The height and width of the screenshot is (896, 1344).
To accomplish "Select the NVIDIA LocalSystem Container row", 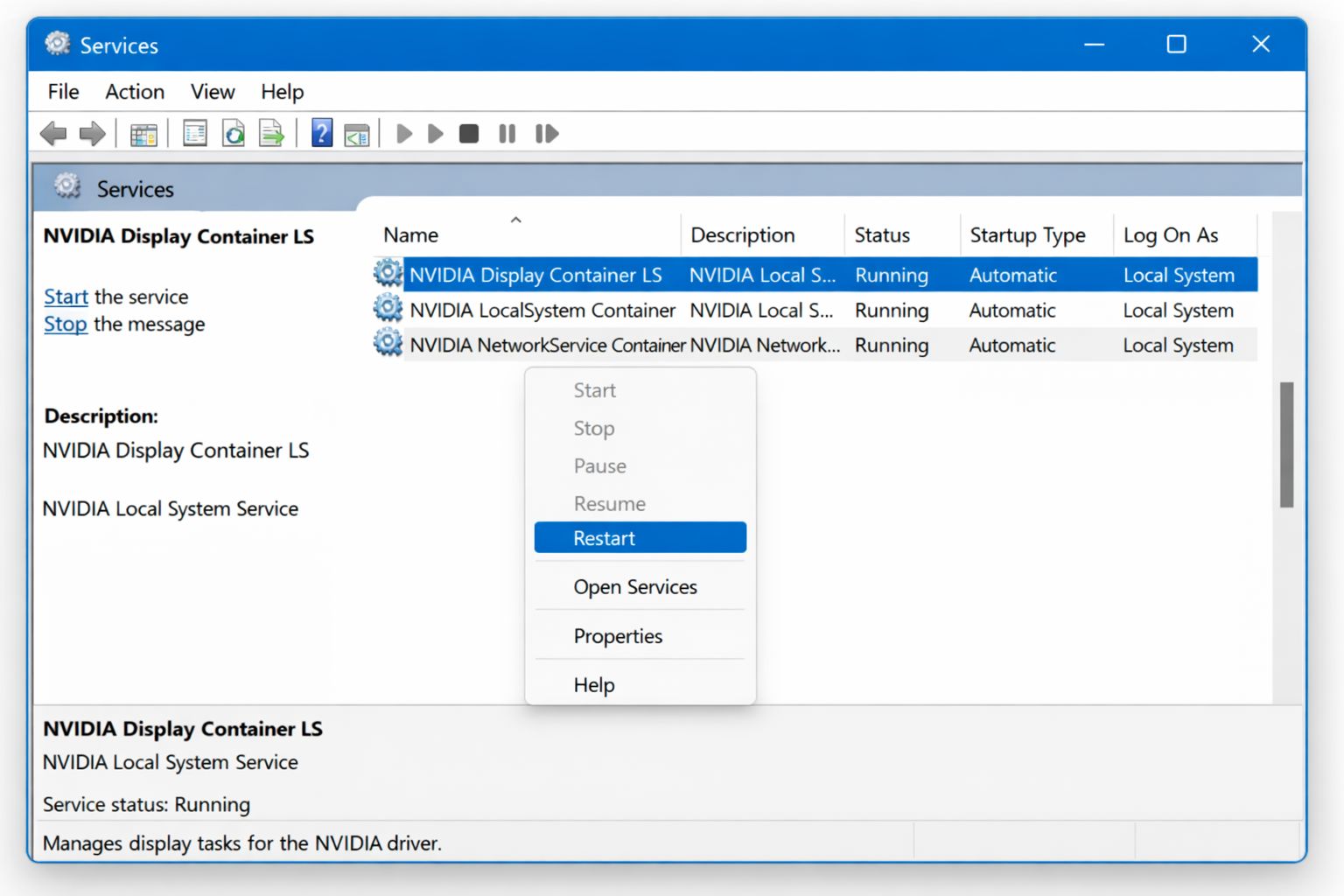I will pos(542,310).
